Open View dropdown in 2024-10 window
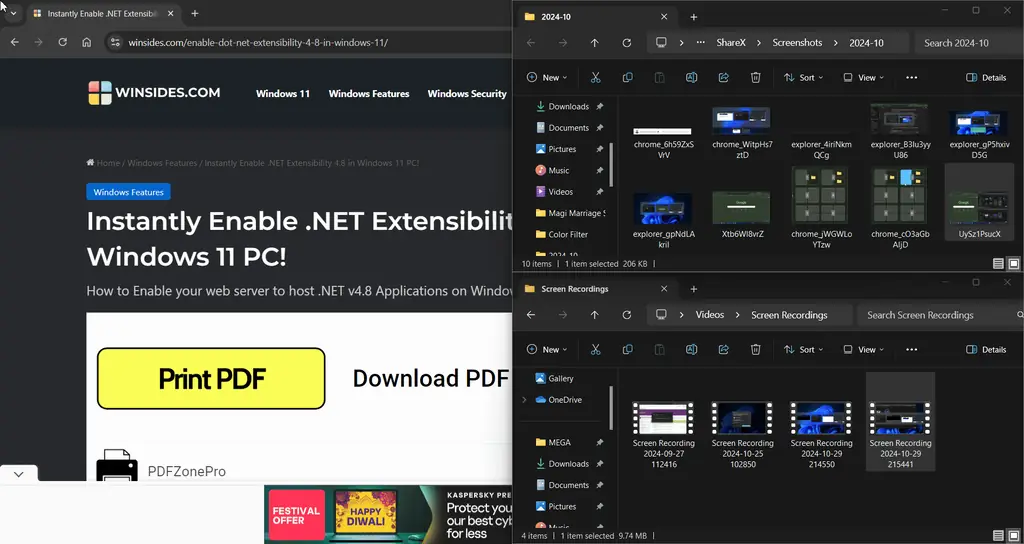 pos(863,77)
